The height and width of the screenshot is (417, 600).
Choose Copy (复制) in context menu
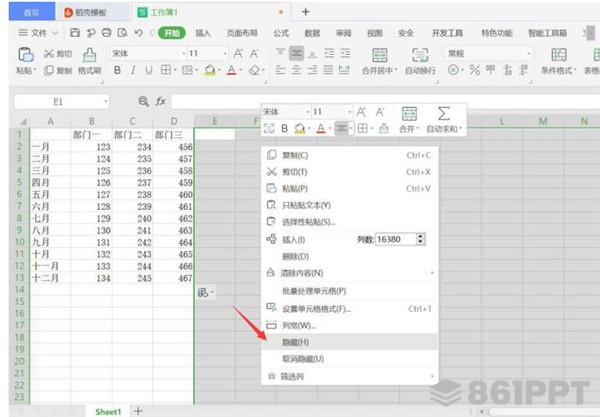[350, 155]
